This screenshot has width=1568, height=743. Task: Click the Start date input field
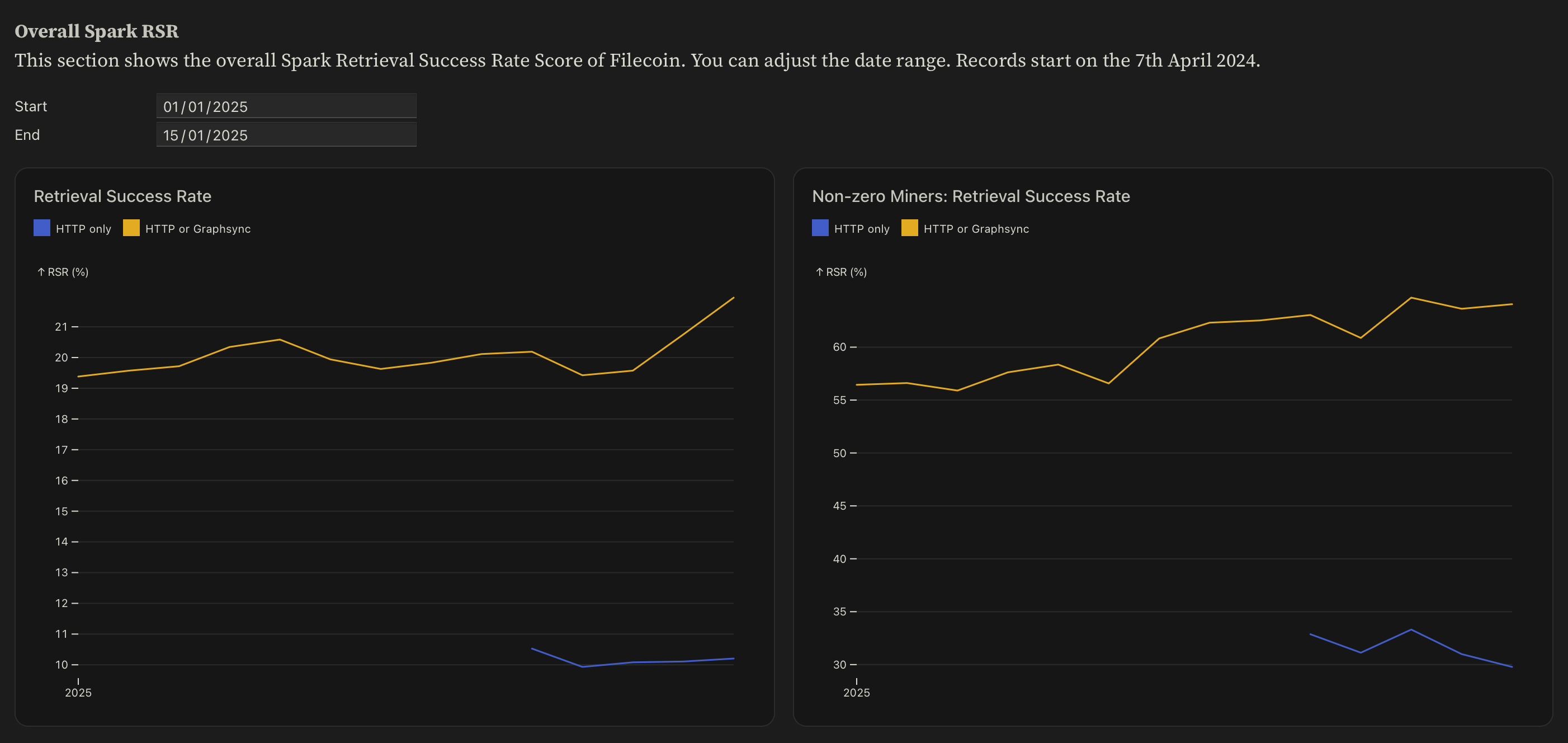286,106
